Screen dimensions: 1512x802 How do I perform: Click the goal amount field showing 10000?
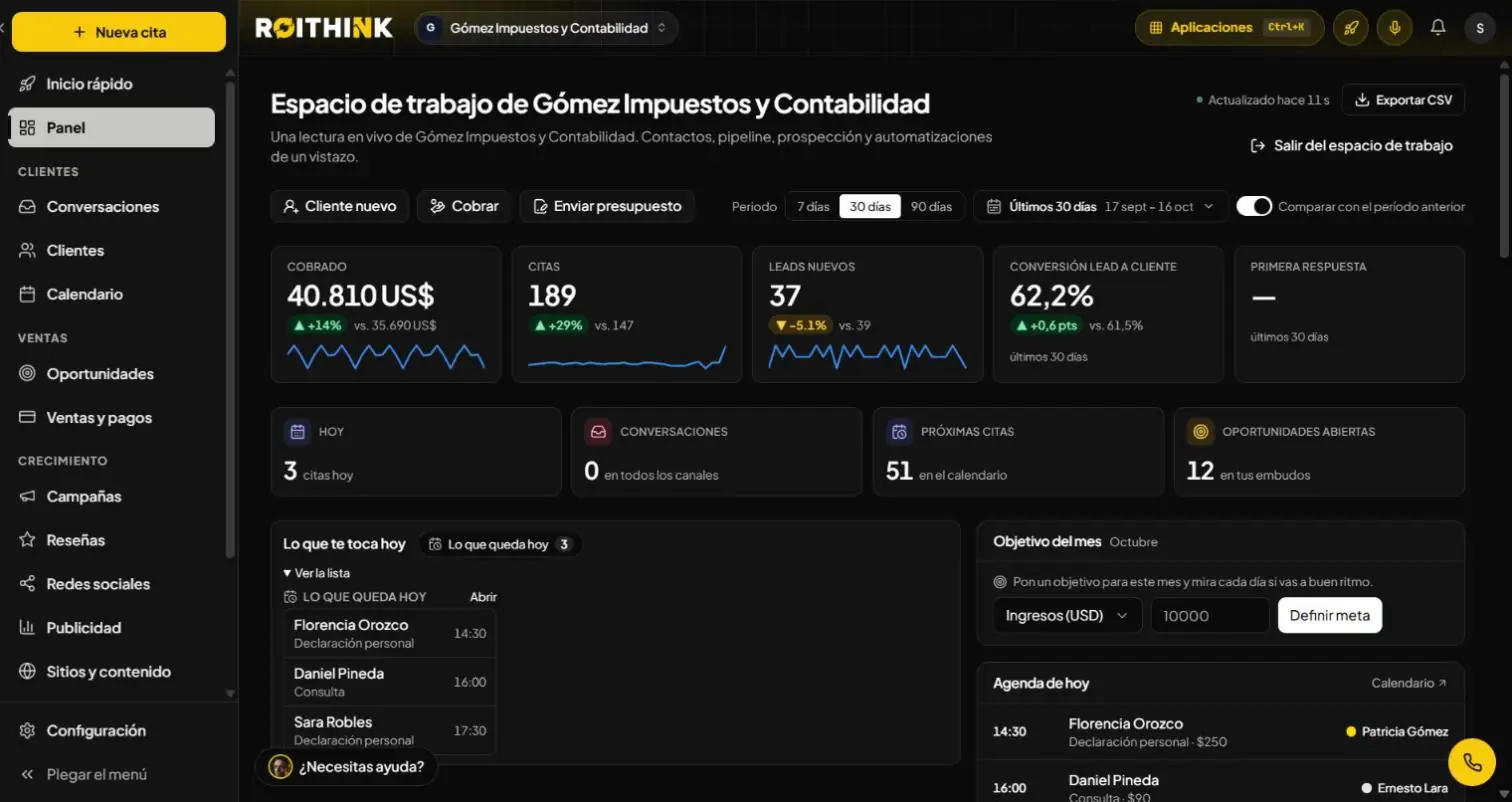(x=1209, y=616)
